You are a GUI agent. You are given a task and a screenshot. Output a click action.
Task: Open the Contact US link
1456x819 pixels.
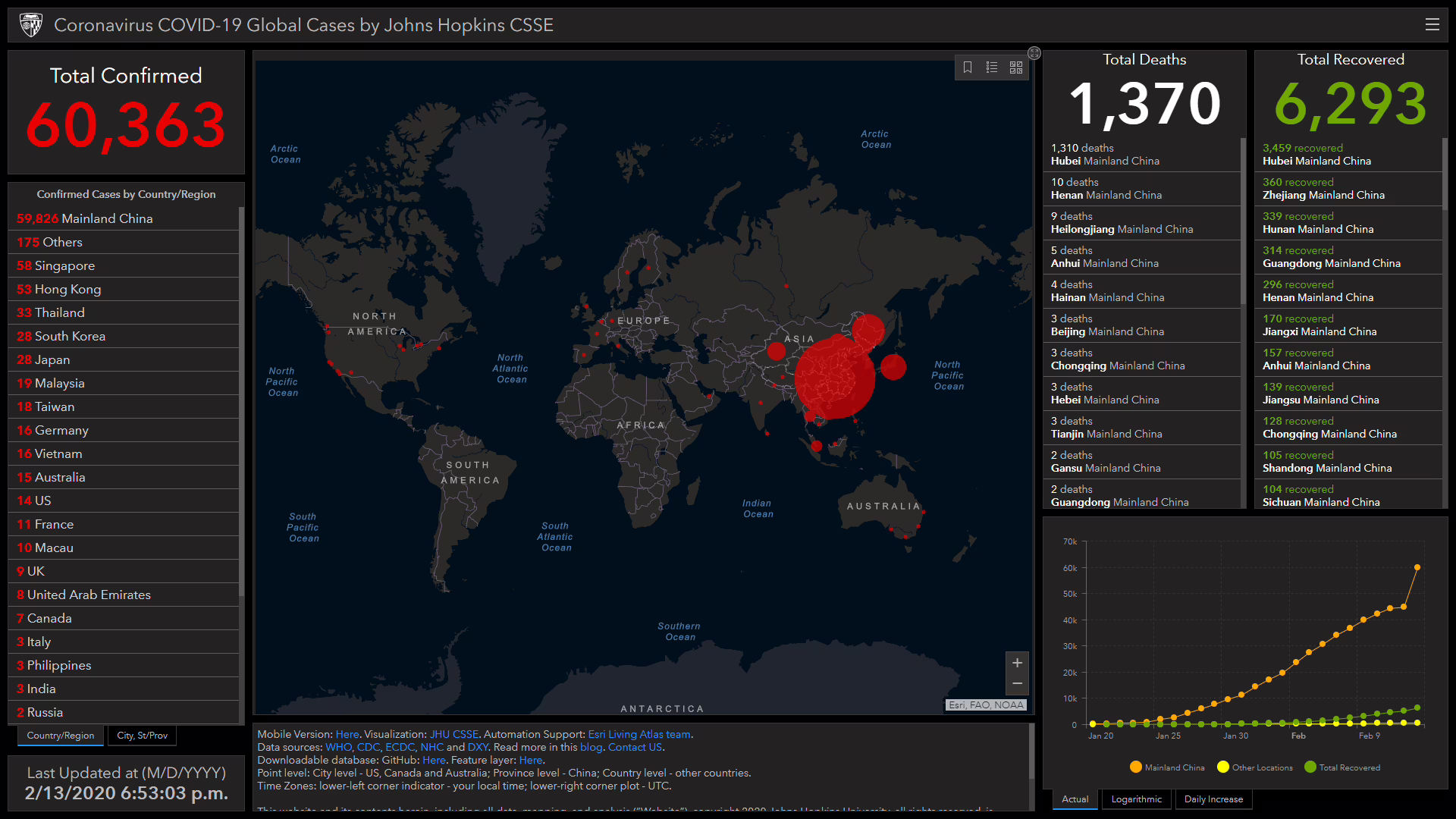635,747
